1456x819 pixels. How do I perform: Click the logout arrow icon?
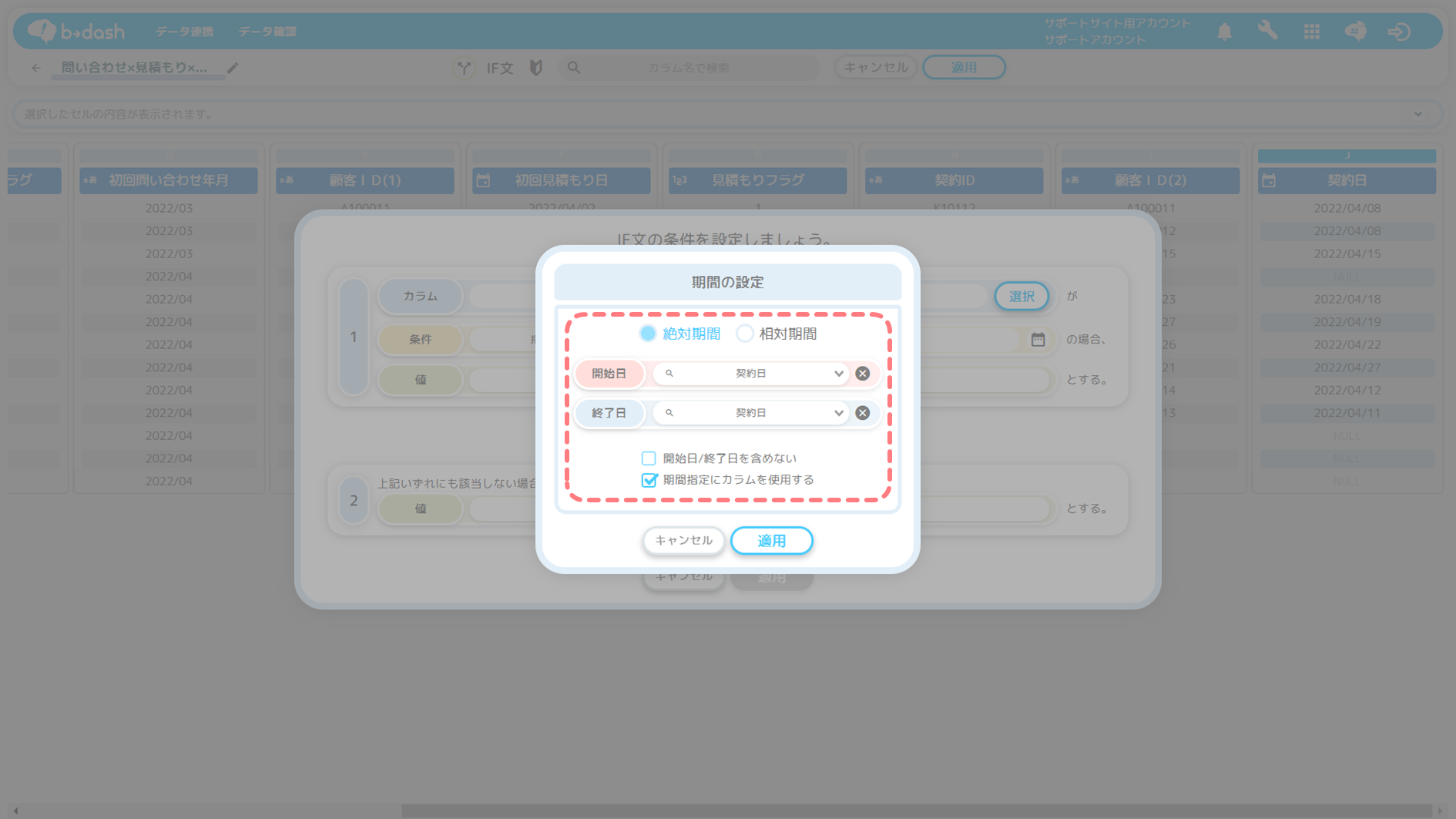click(x=1399, y=32)
